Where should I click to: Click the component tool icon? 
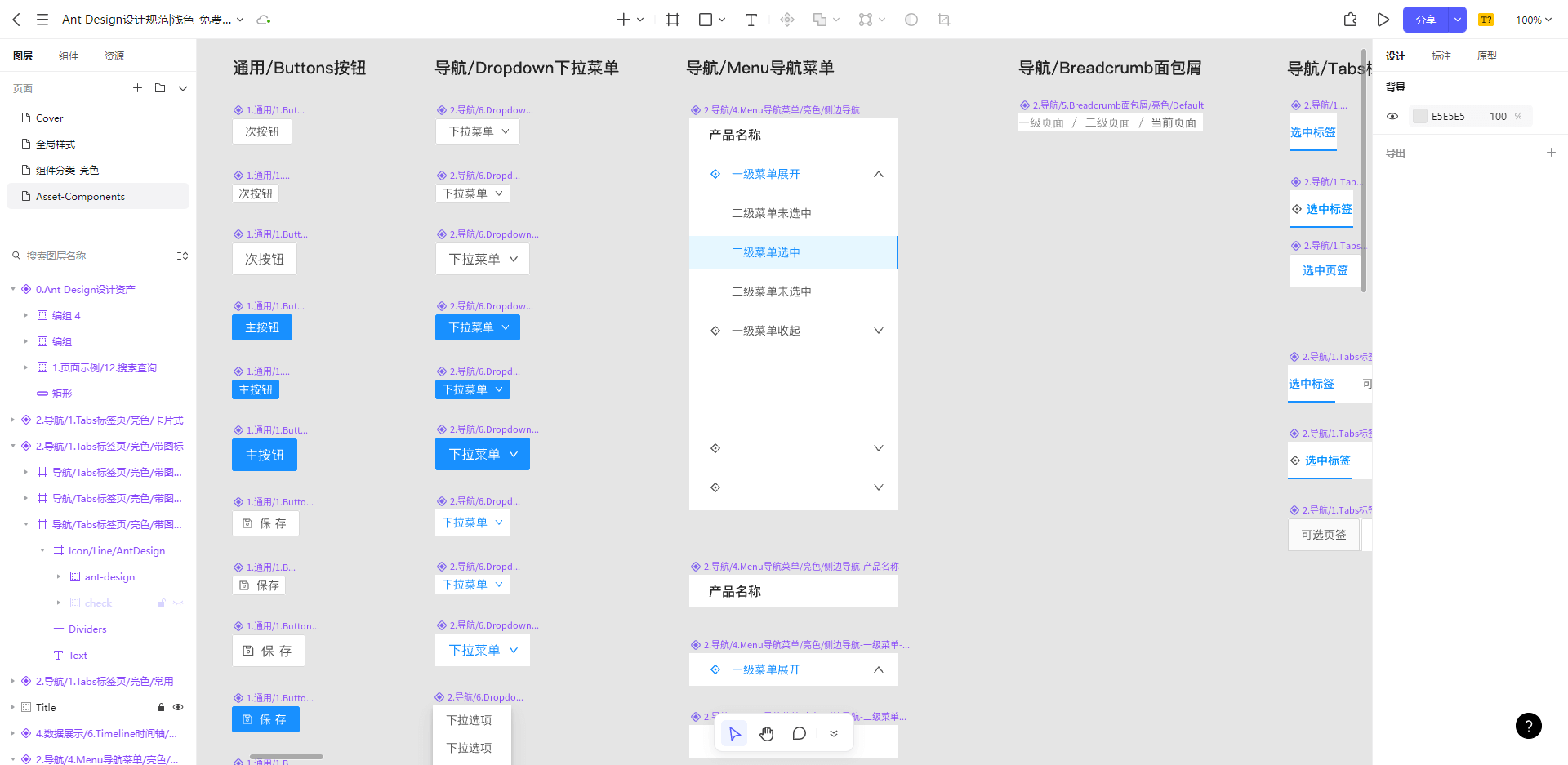click(787, 20)
